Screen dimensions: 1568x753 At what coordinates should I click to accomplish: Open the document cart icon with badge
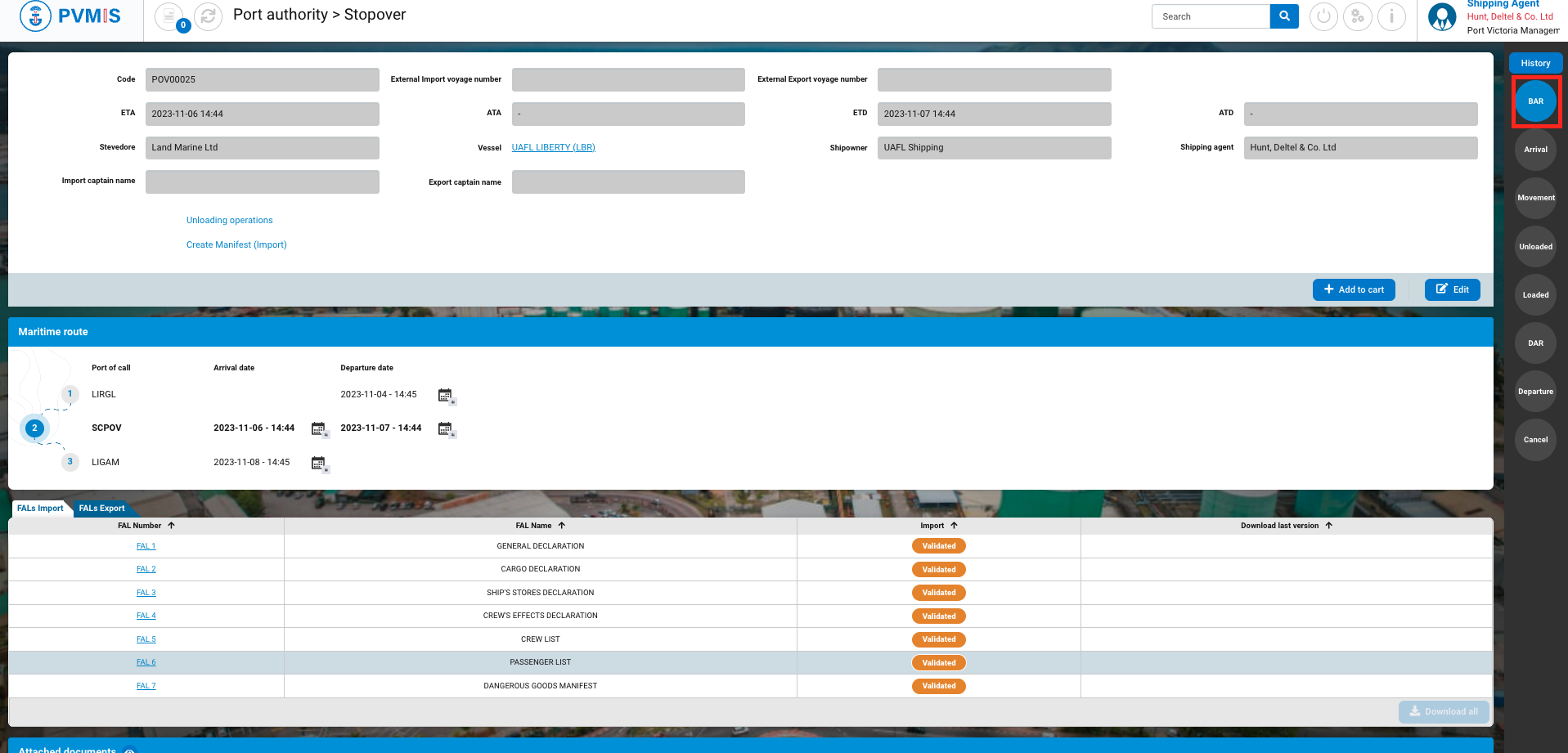tap(169, 16)
